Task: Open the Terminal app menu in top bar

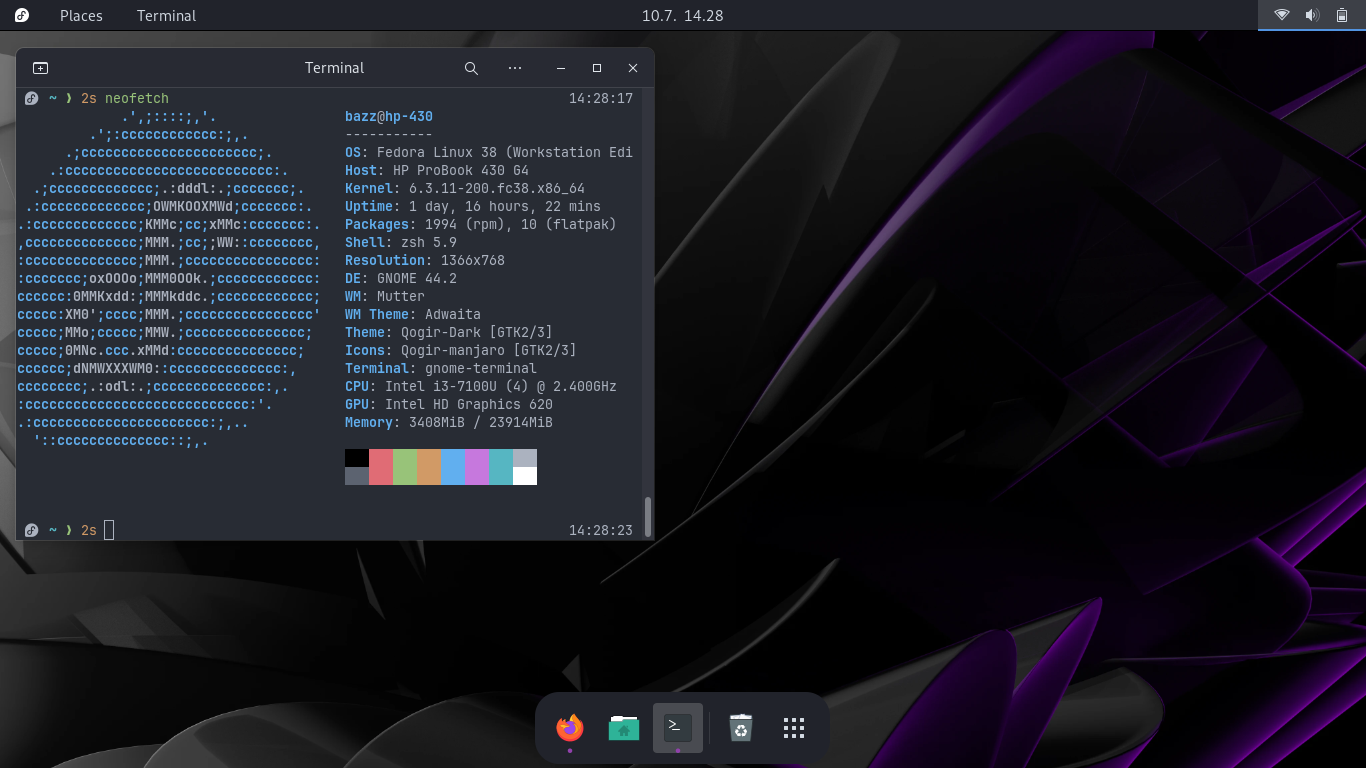Action: coord(166,15)
